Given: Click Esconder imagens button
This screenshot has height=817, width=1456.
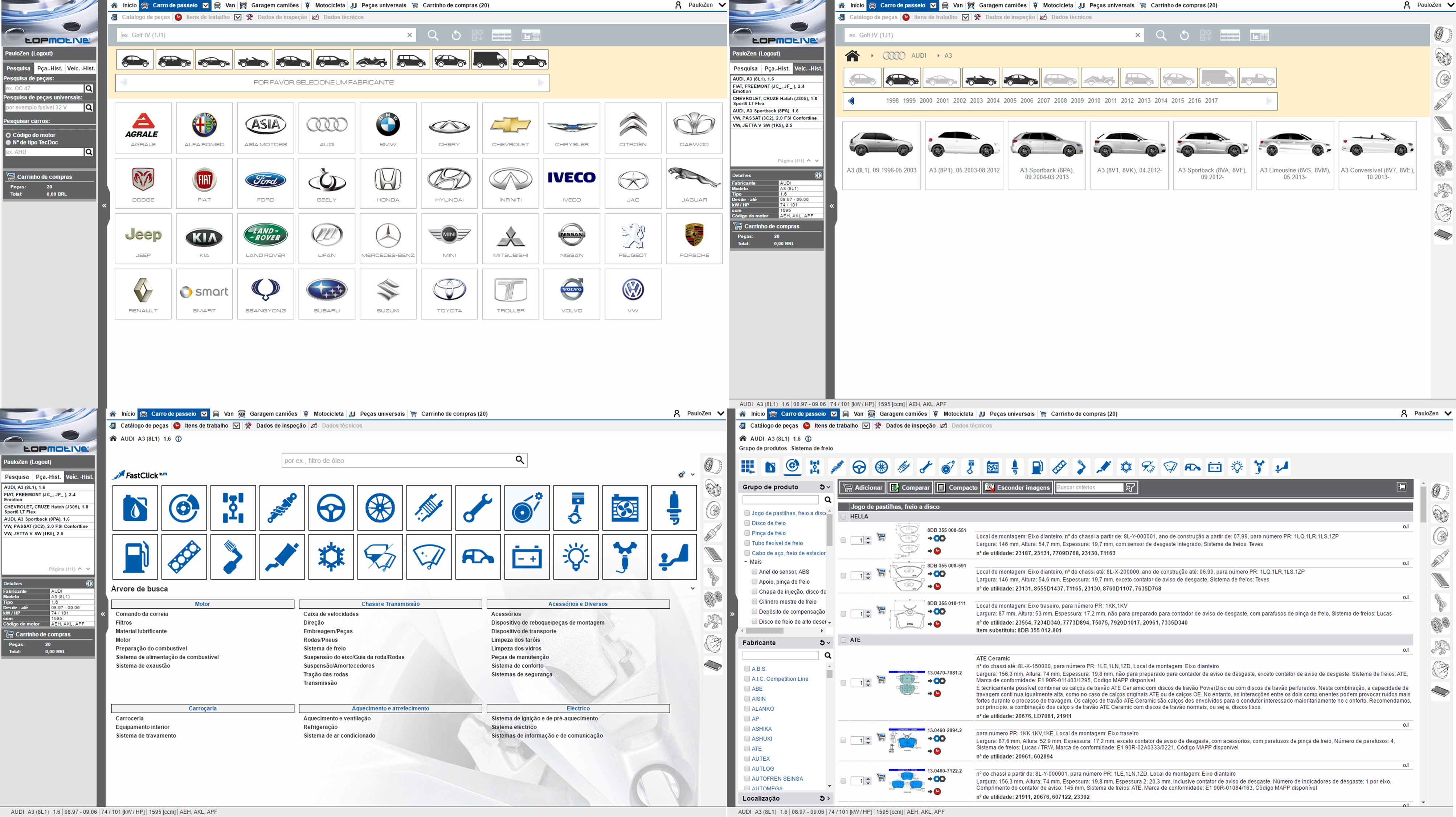Looking at the screenshot, I should 1017,487.
